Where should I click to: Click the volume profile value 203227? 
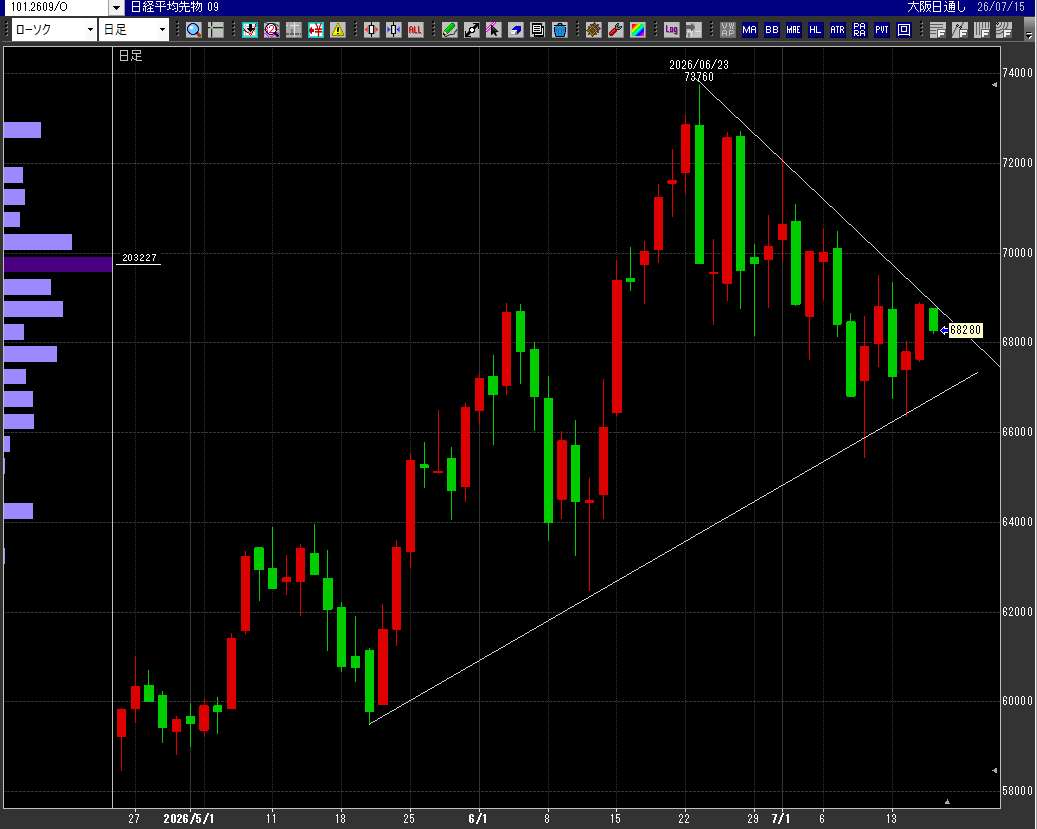pos(139,257)
